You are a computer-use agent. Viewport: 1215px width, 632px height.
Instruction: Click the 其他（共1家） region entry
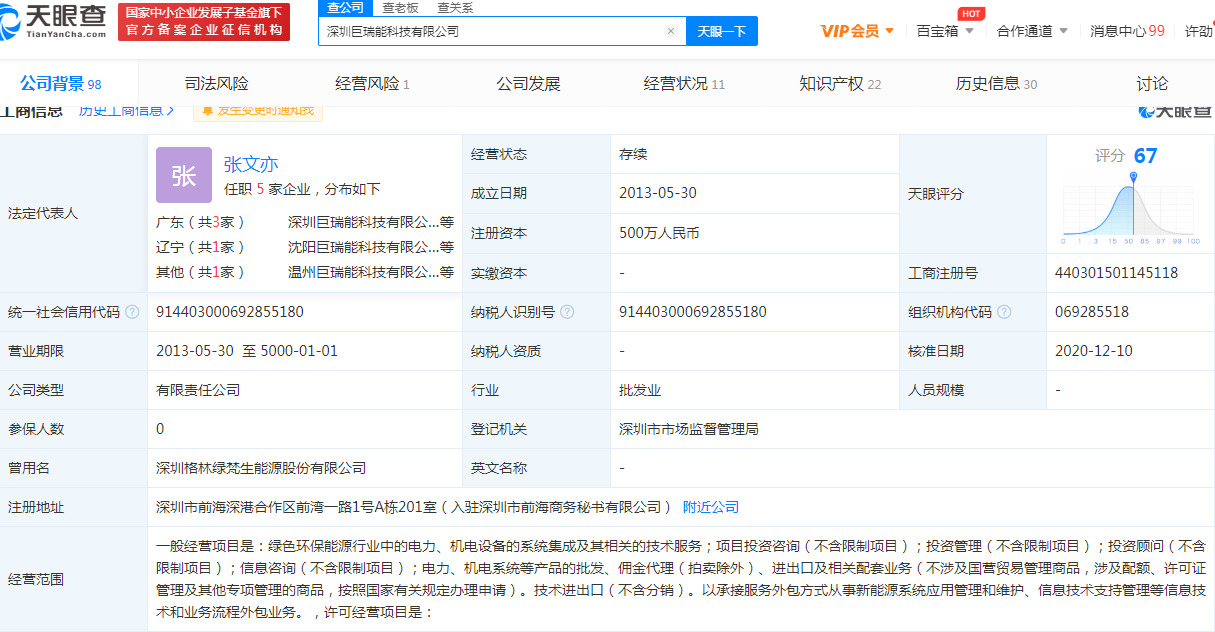[x=201, y=272]
